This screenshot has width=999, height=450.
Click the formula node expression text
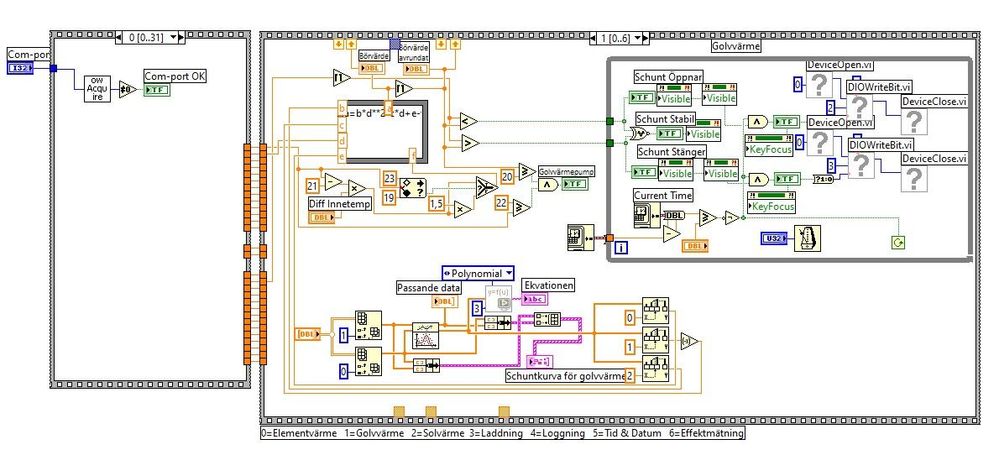coord(385,114)
